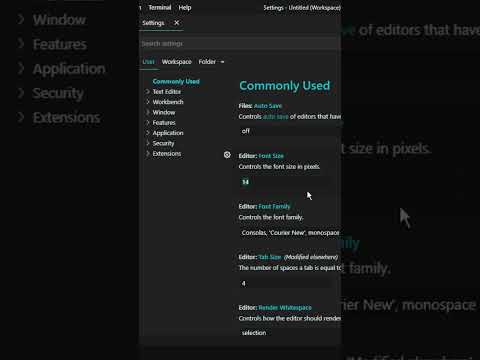Viewport: 480px width, 360px height.
Task: Close the Settings tab
Action: [x=177, y=23]
